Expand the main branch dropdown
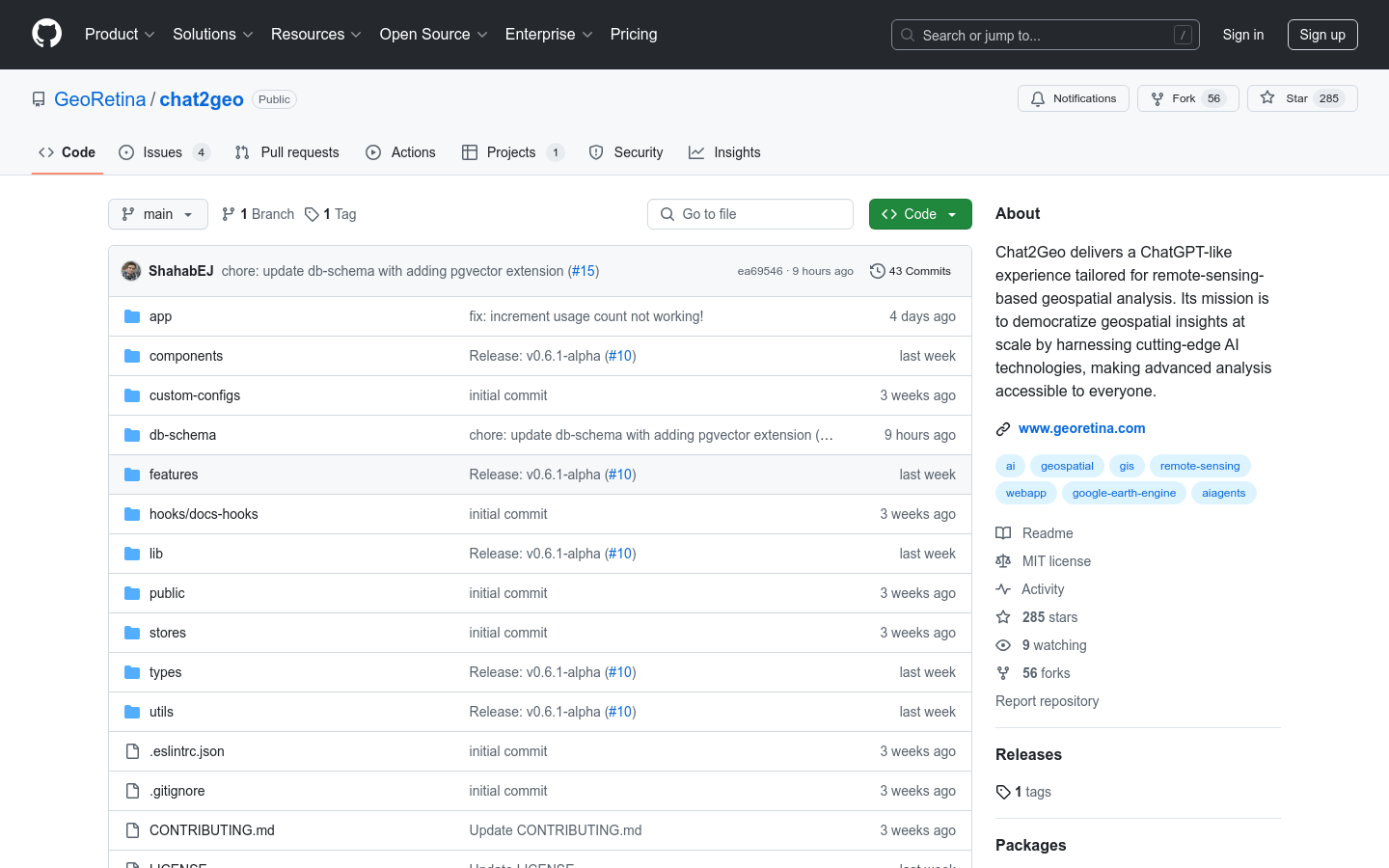 [x=158, y=214]
